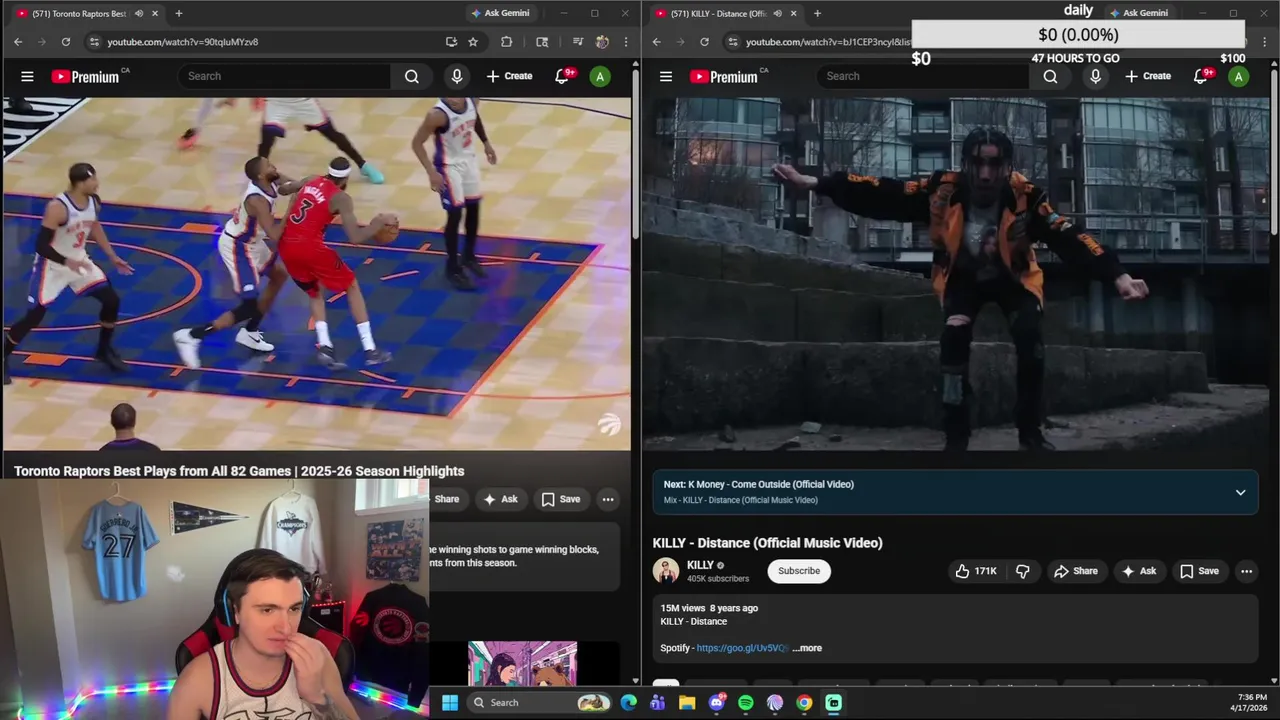1280x720 pixels.
Task: Open Chrome three-dot menu in left window
Action: coord(626,42)
